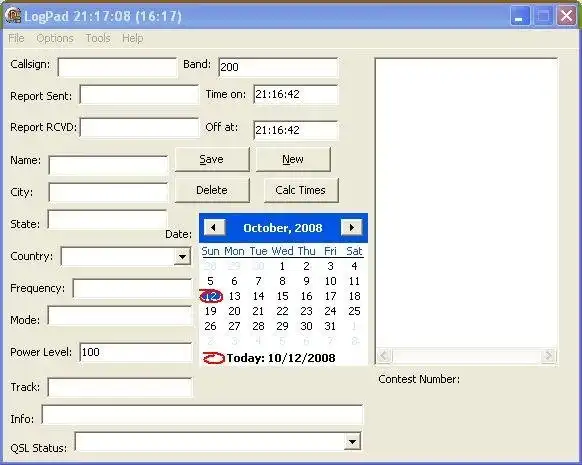Select October 20 in the calendar
Image resolution: width=582 pixels, height=465 pixels.
coord(234,311)
